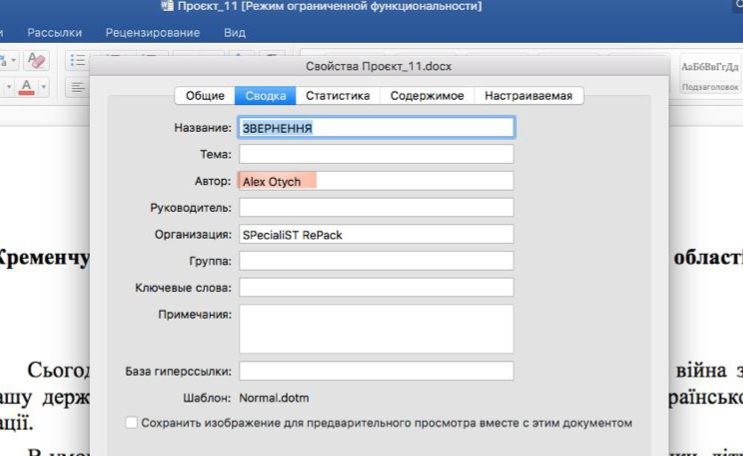Switch to the Общие tab
Viewport: 743px width, 456px height.
[x=205, y=96]
